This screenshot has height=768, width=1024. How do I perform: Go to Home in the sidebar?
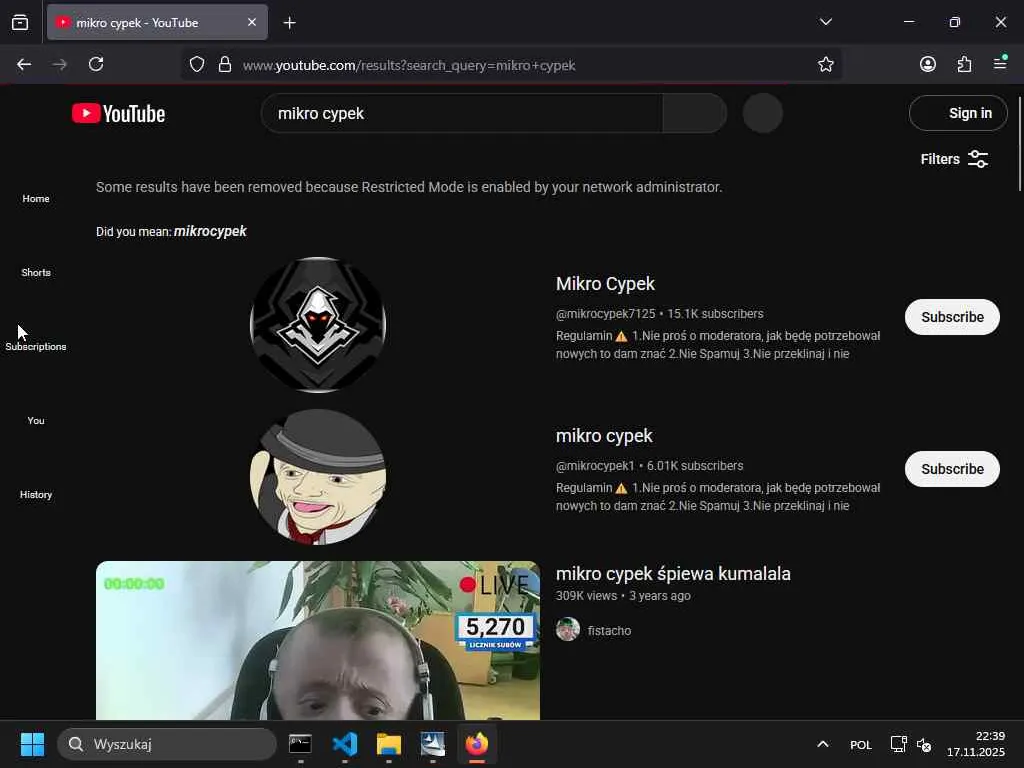pyautogui.click(x=36, y=199)
